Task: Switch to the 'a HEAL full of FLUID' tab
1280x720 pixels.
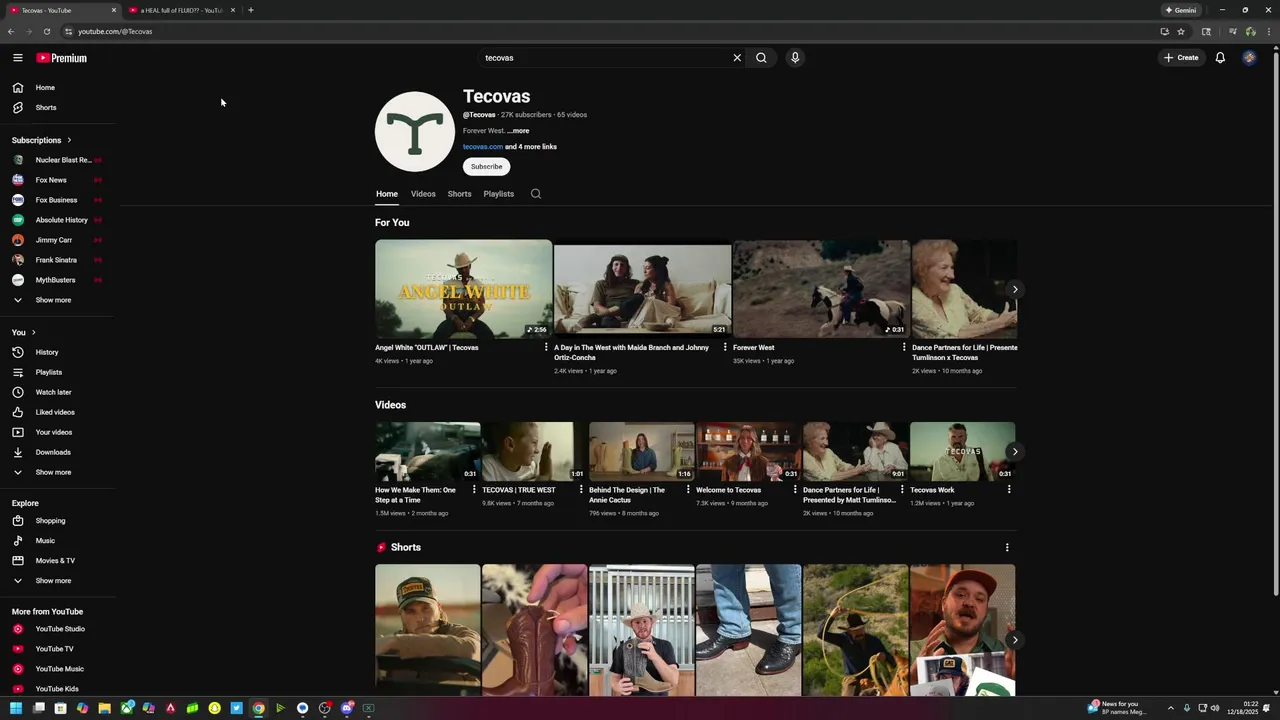Action: 180,10
